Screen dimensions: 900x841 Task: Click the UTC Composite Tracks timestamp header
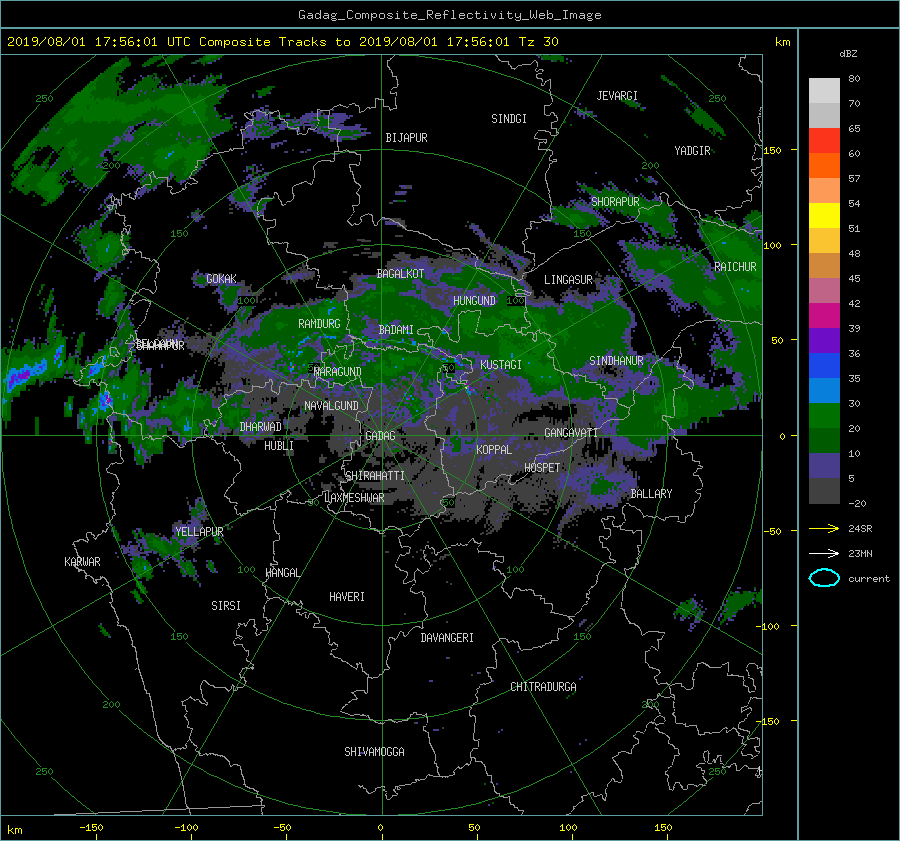tap(282, 42)
